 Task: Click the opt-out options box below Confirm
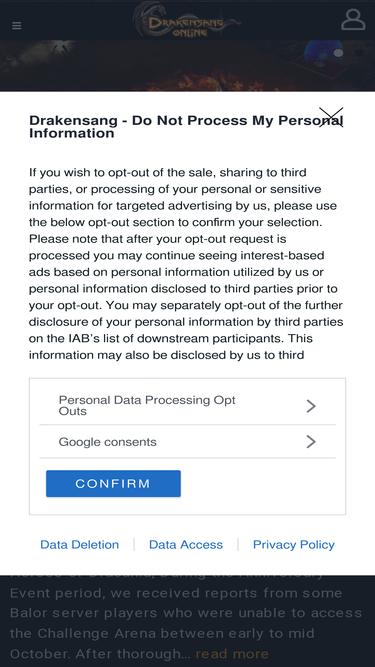pyautogui.click(x=188, y=446)
